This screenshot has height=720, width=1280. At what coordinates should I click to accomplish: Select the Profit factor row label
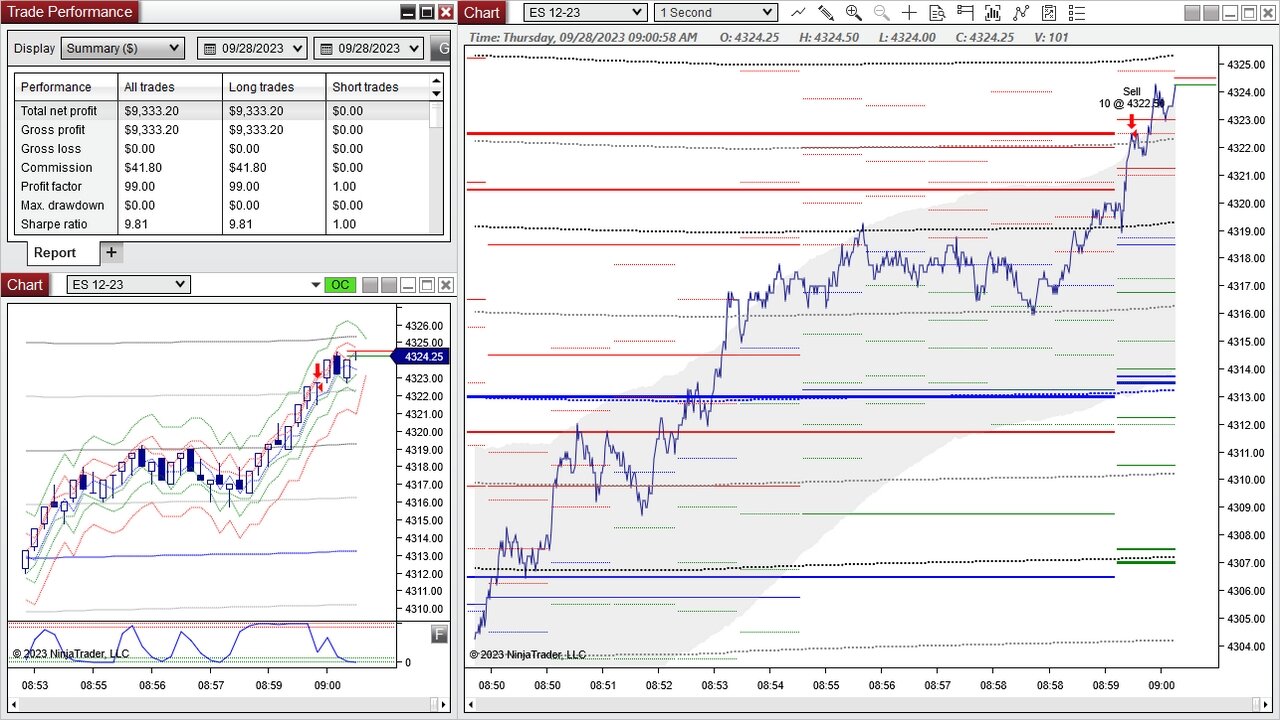tap(51, 187)
